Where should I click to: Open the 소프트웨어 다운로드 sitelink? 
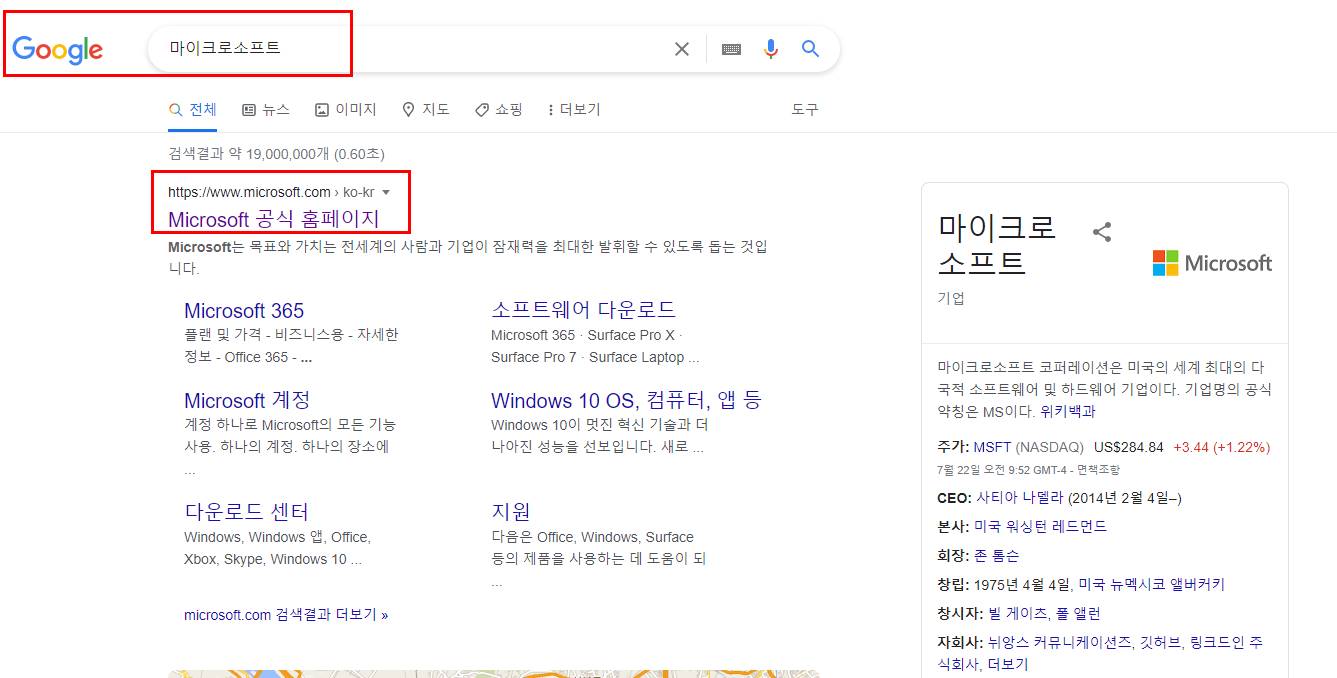pyautogui.click(x=584, y=310)
